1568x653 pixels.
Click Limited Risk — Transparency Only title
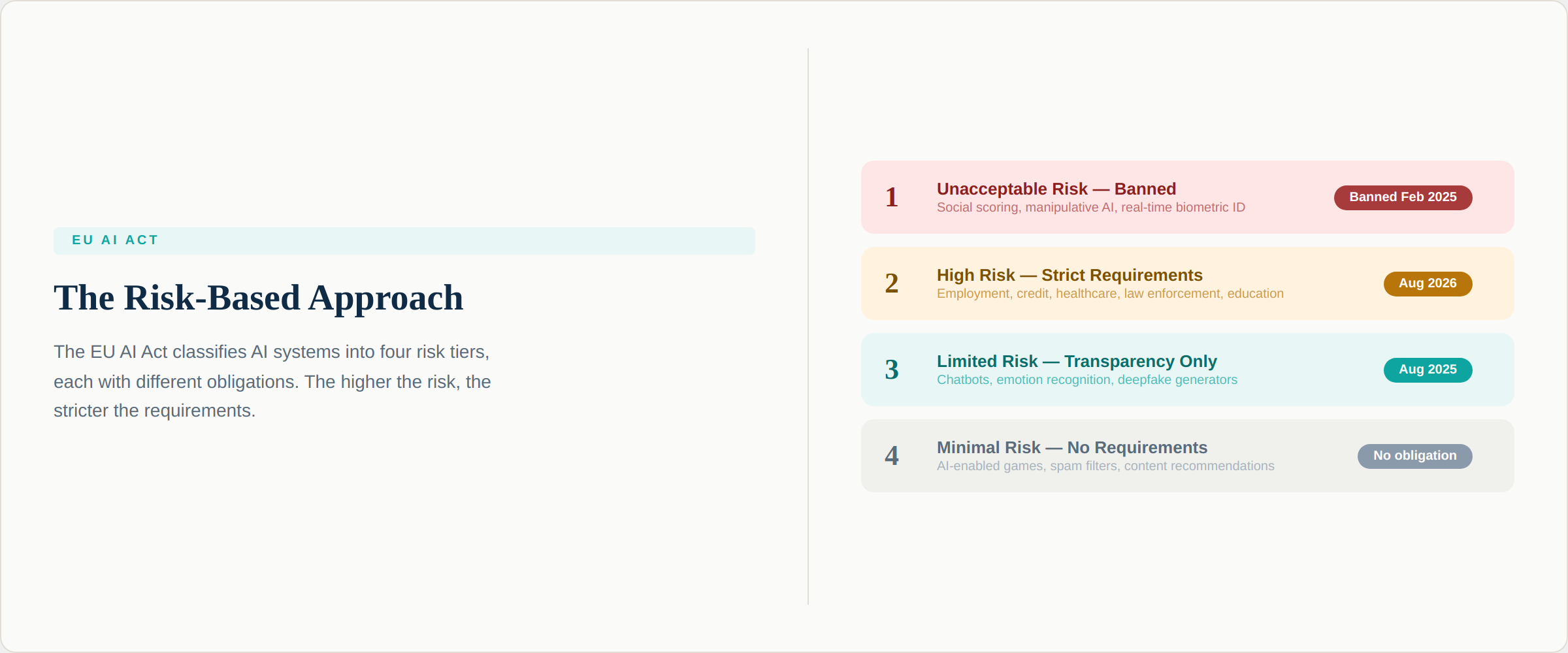pyautogui.click(x=1077, y=361)
